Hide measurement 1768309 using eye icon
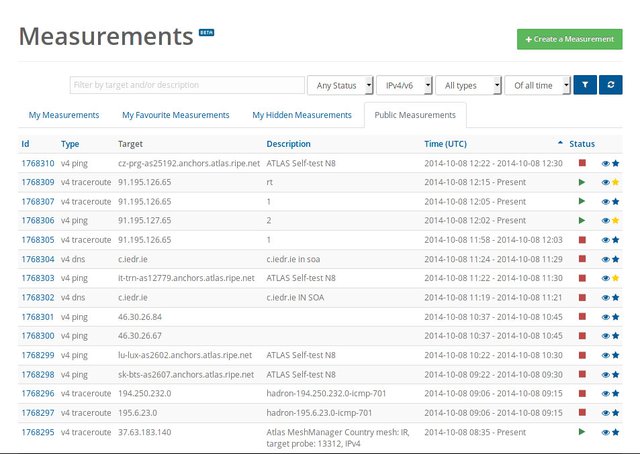The image size is (640, 454). click(x=606, y=182)
